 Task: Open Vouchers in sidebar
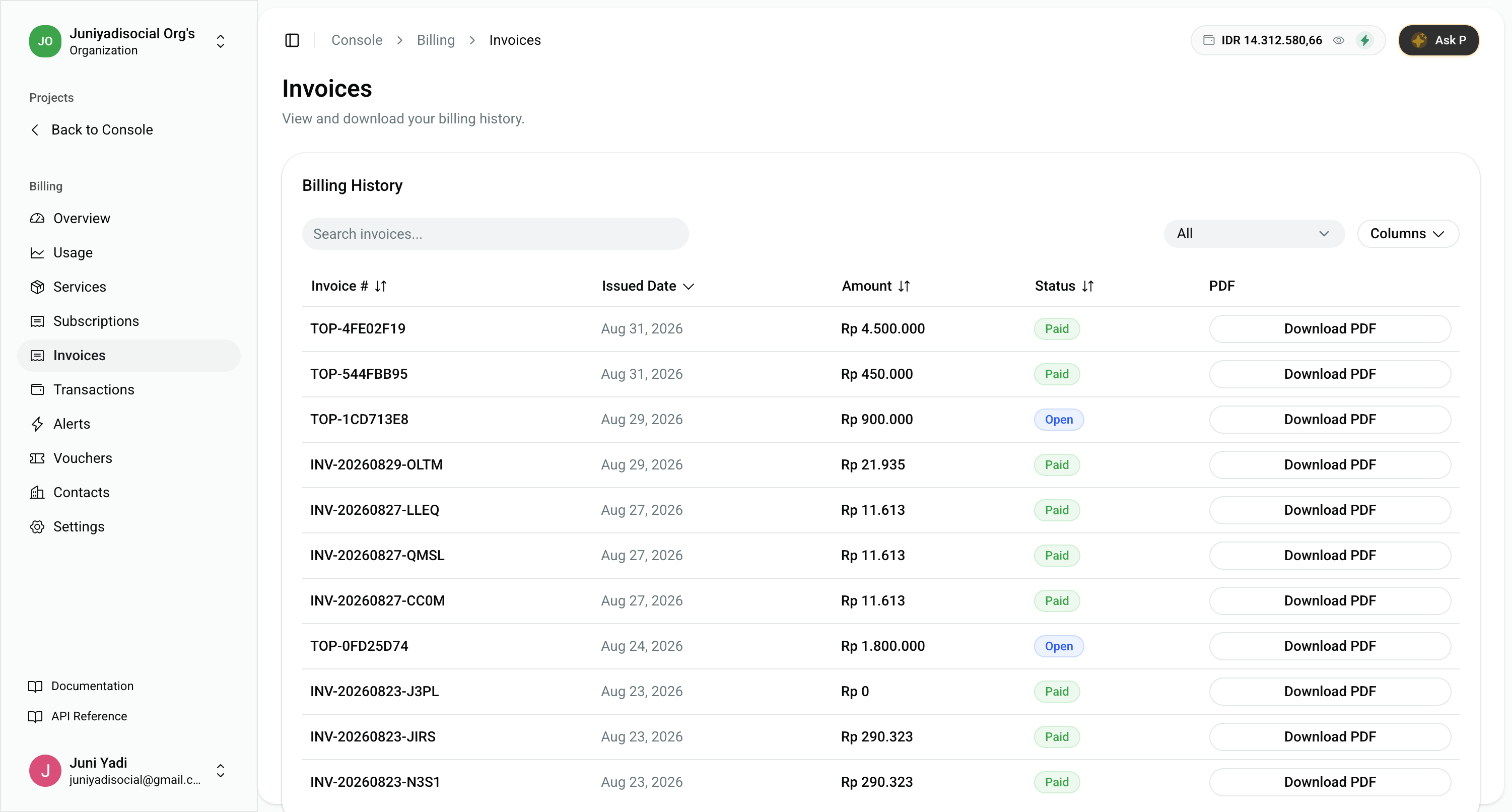click(129, 458)
